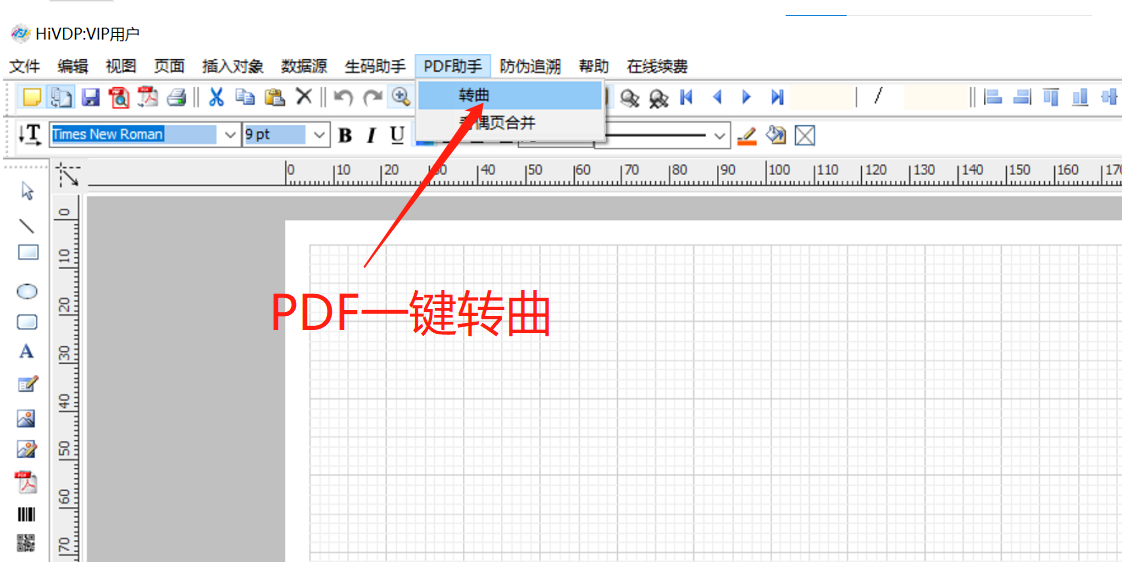
Task: Open the 页面 menu
Action: (170, 67)
